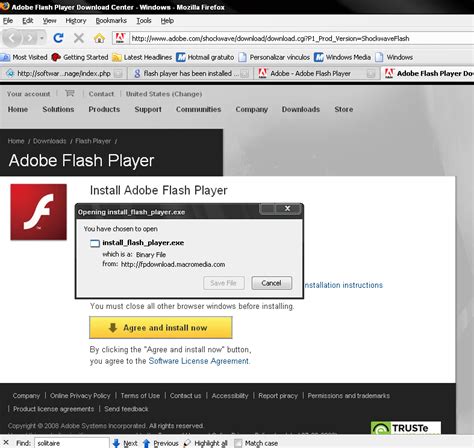Open the shopping cart icon

[70, 93]
